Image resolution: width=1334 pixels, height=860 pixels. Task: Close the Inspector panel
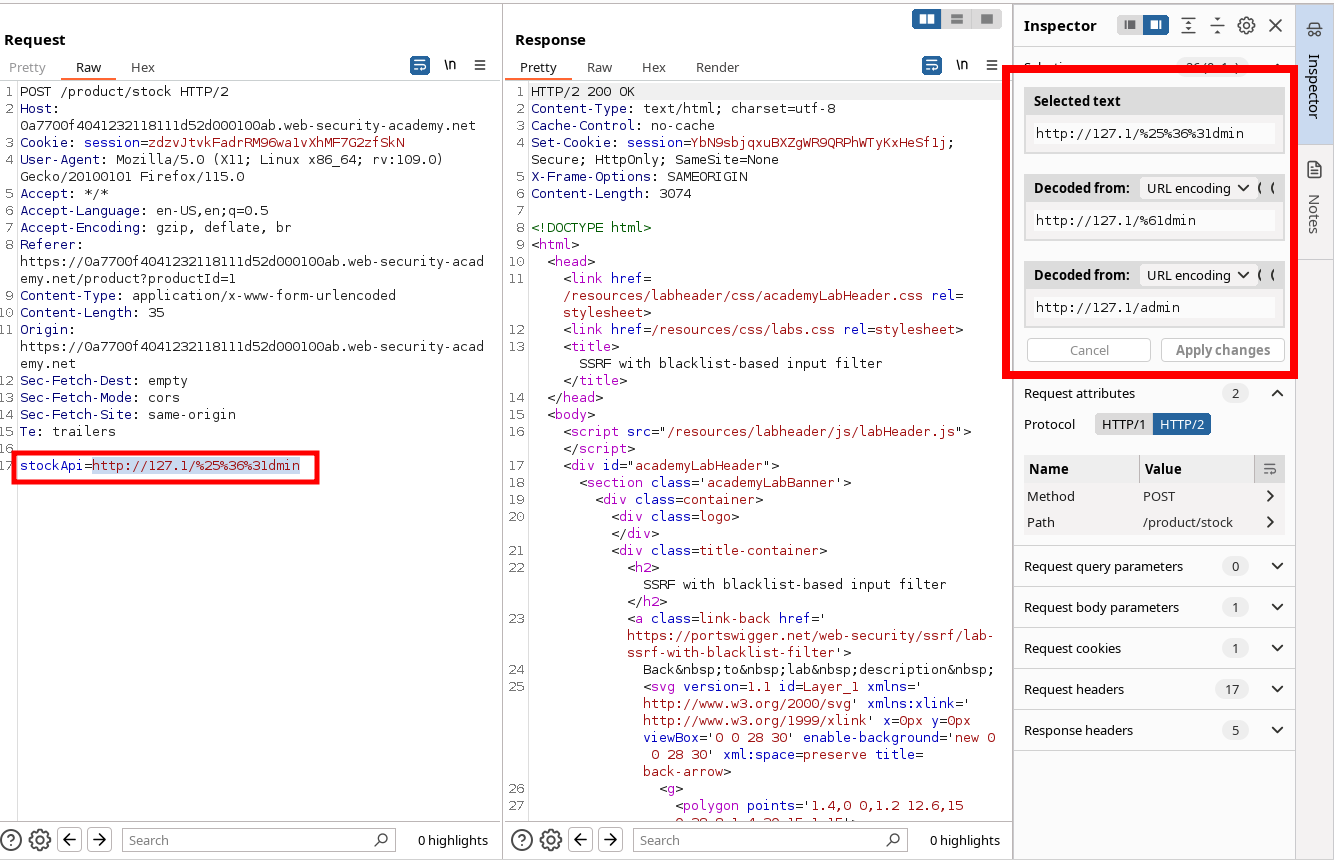tap(1275, 25)
